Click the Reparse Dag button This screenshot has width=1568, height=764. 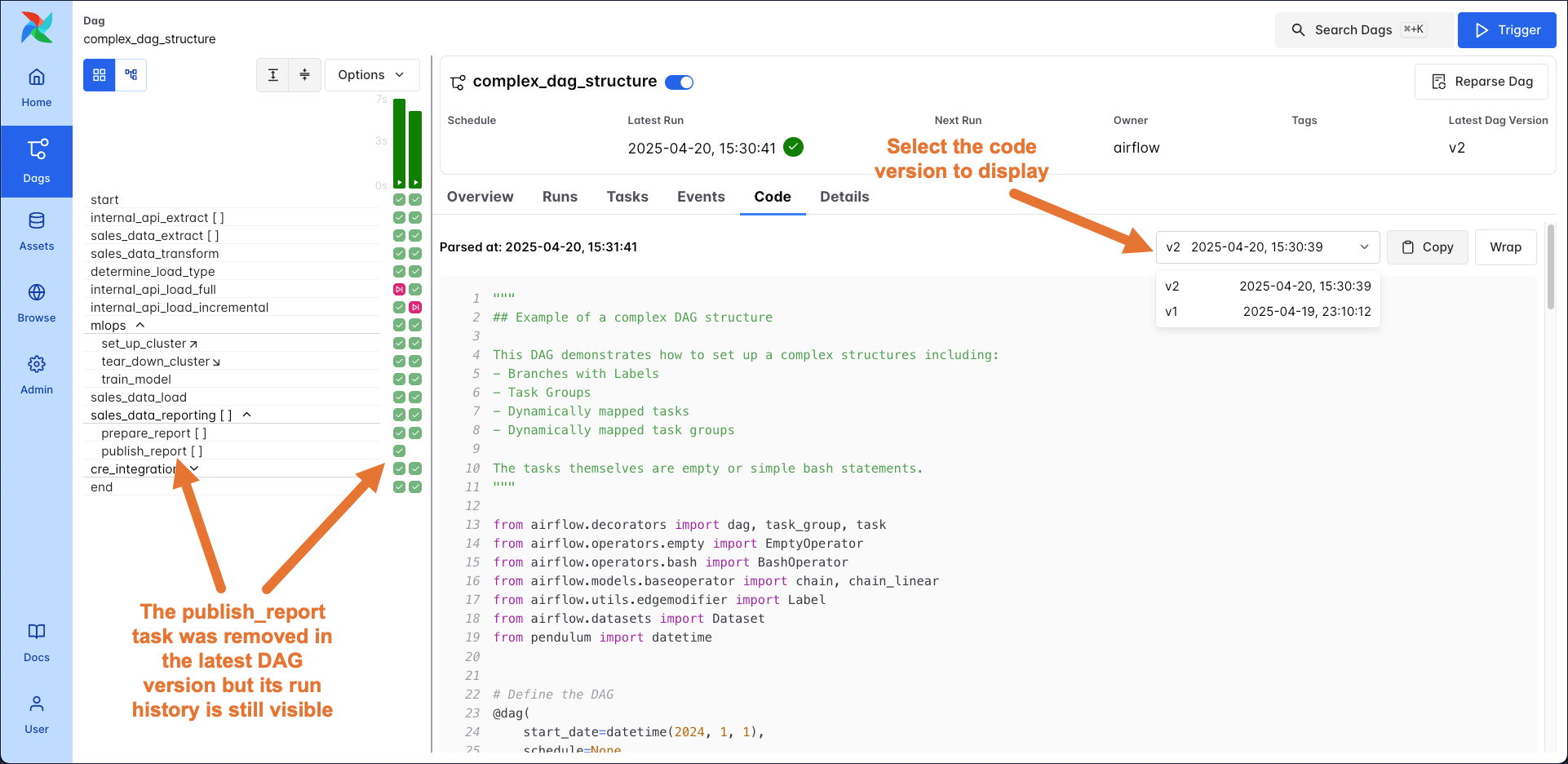coord(1482,82)
